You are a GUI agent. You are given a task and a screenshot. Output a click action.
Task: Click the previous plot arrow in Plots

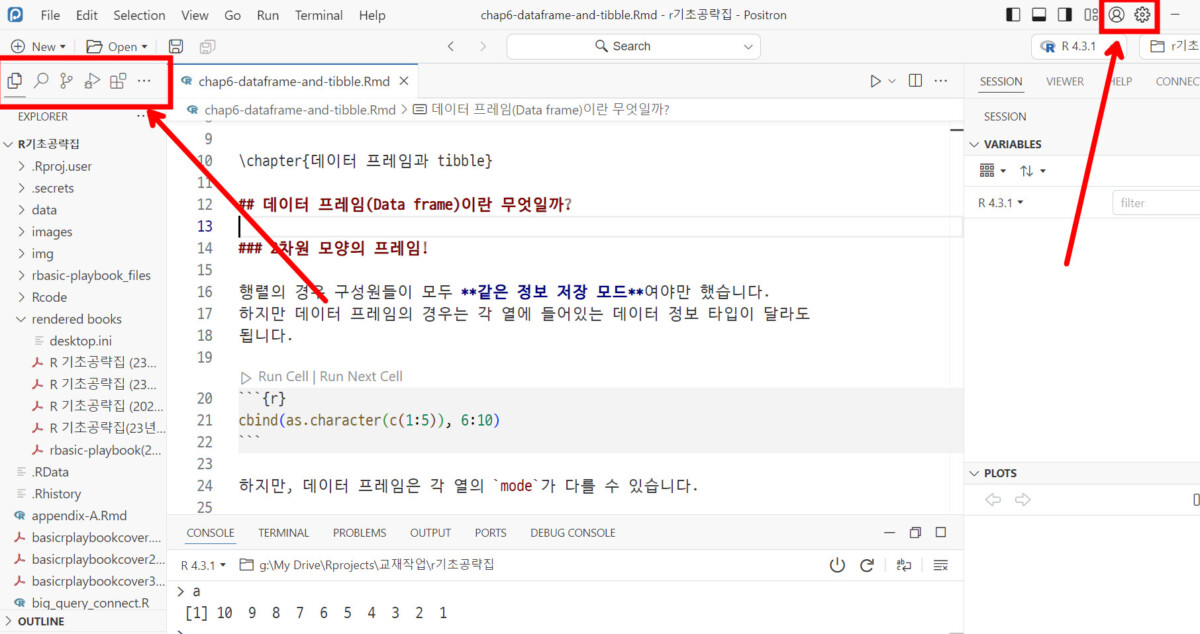pos(993,500)
